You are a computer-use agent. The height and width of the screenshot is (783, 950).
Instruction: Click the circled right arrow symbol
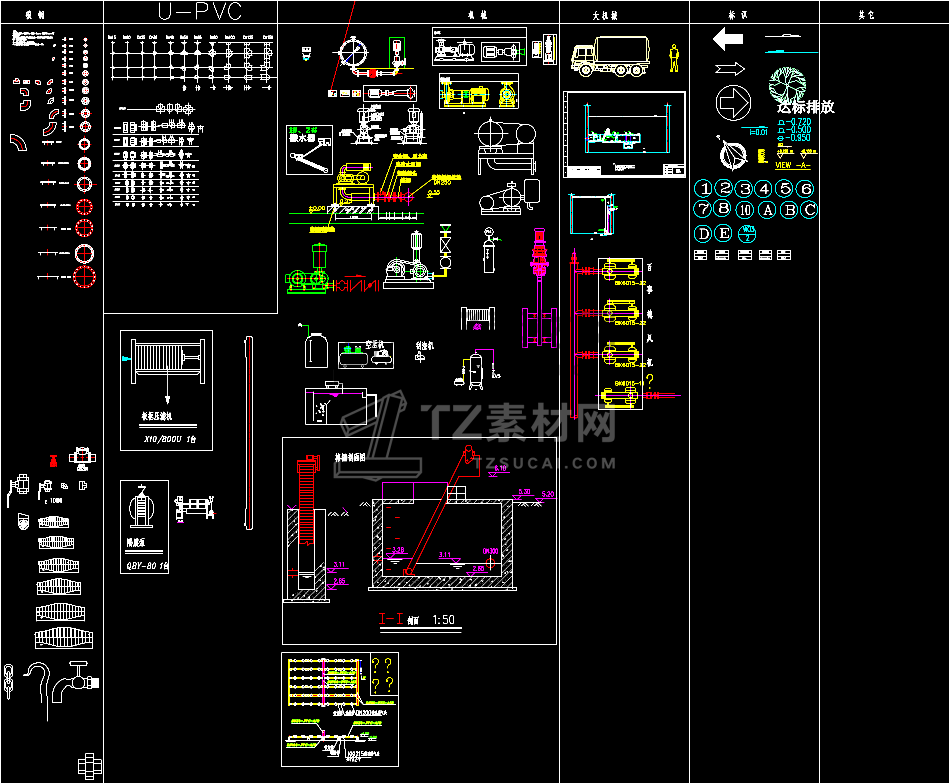(733, 102)
